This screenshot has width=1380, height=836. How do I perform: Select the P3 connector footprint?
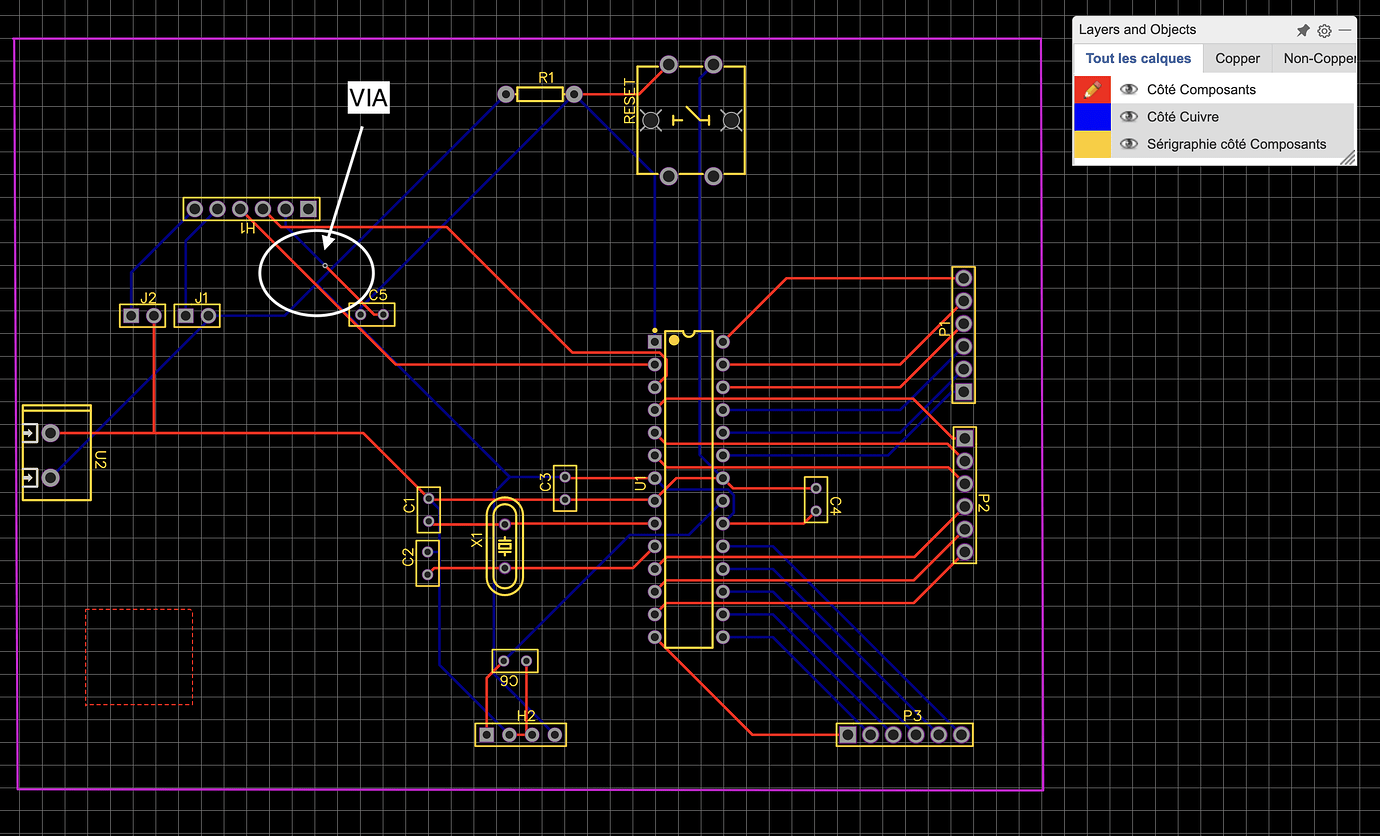tap(903, 735)
